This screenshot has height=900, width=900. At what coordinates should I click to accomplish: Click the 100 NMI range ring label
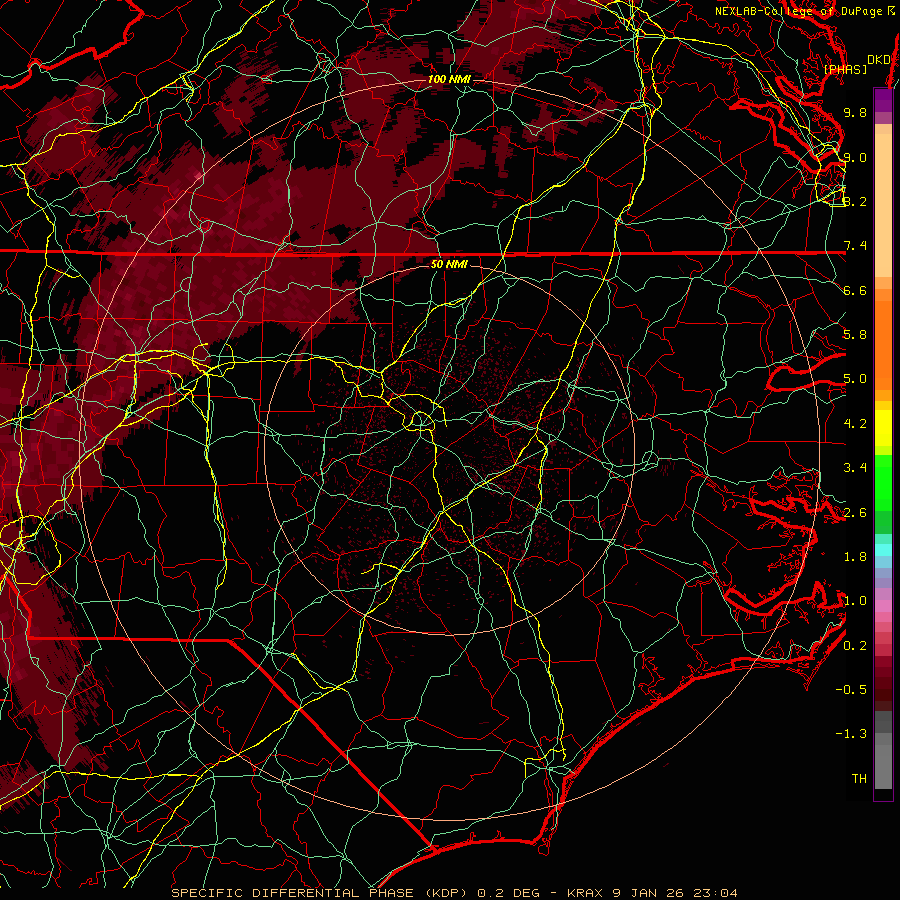coord(448,79)
